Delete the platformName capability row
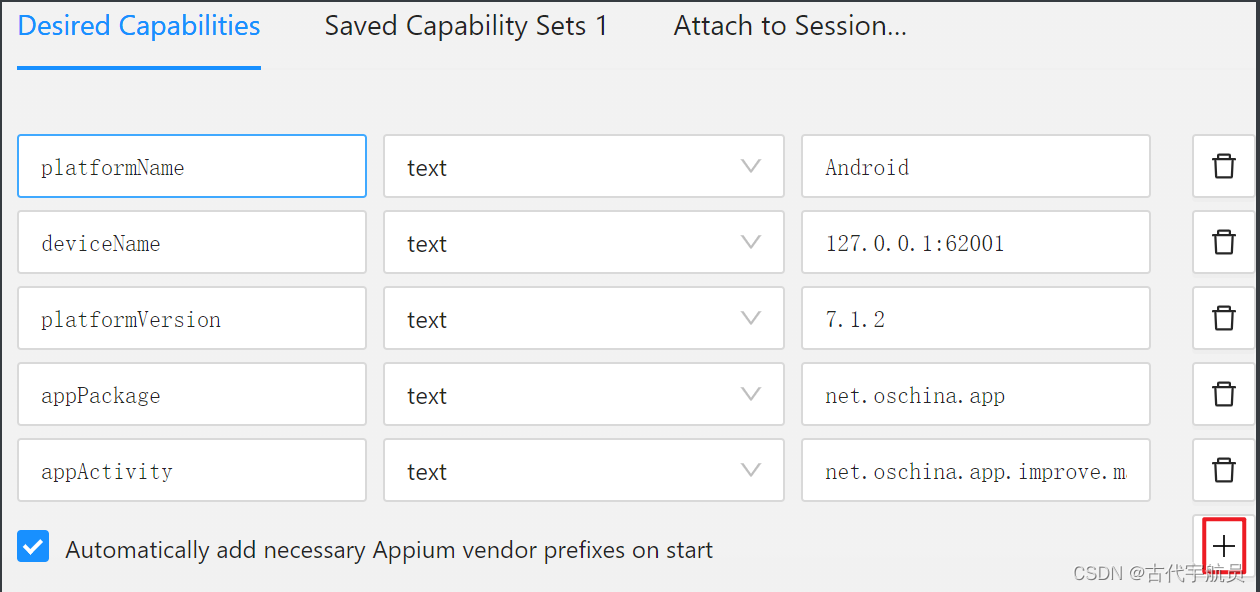The height and width of the screenshot is (592, 1260). pos(1223,166)
